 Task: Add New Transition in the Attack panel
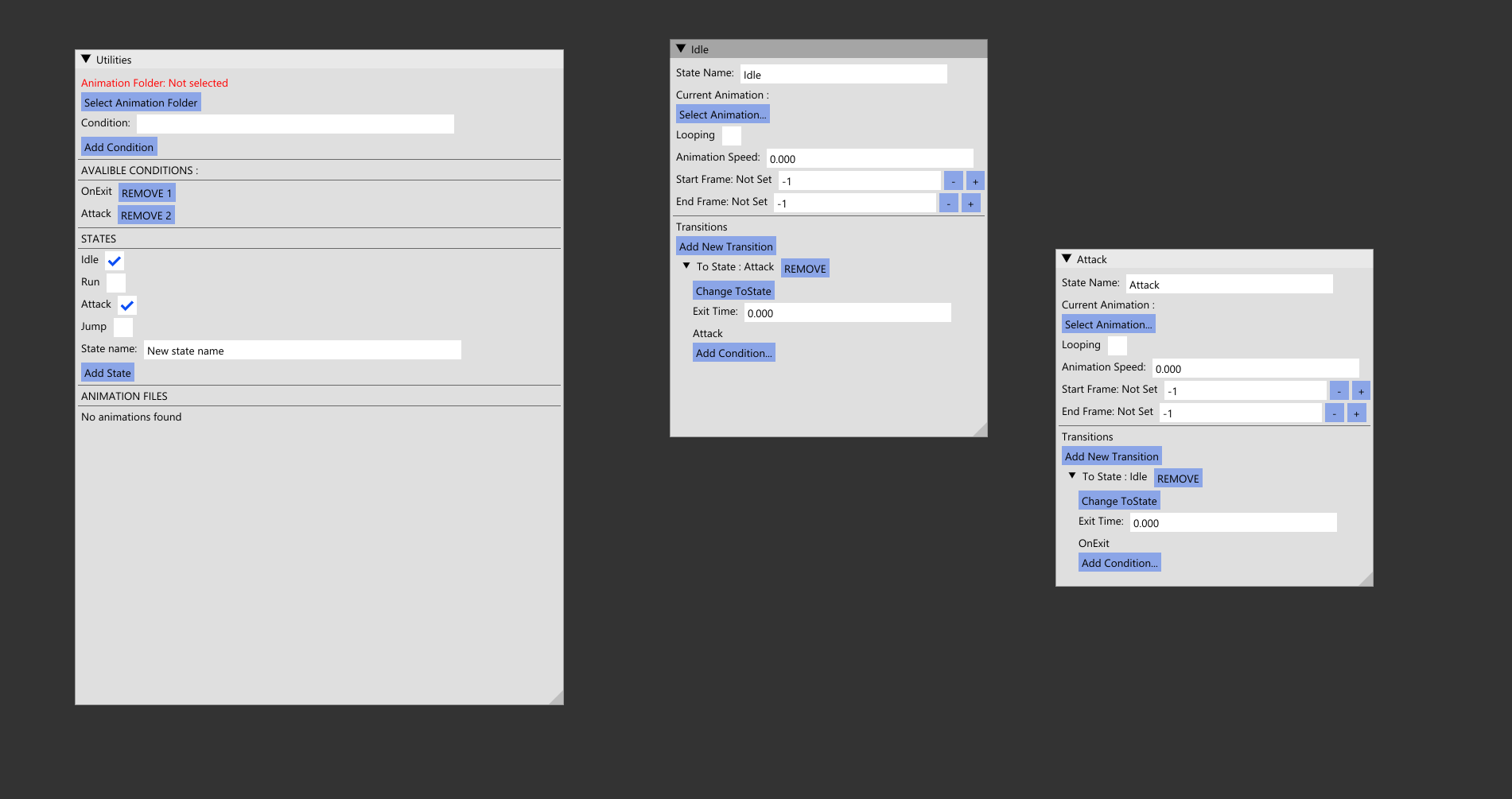1111,456
